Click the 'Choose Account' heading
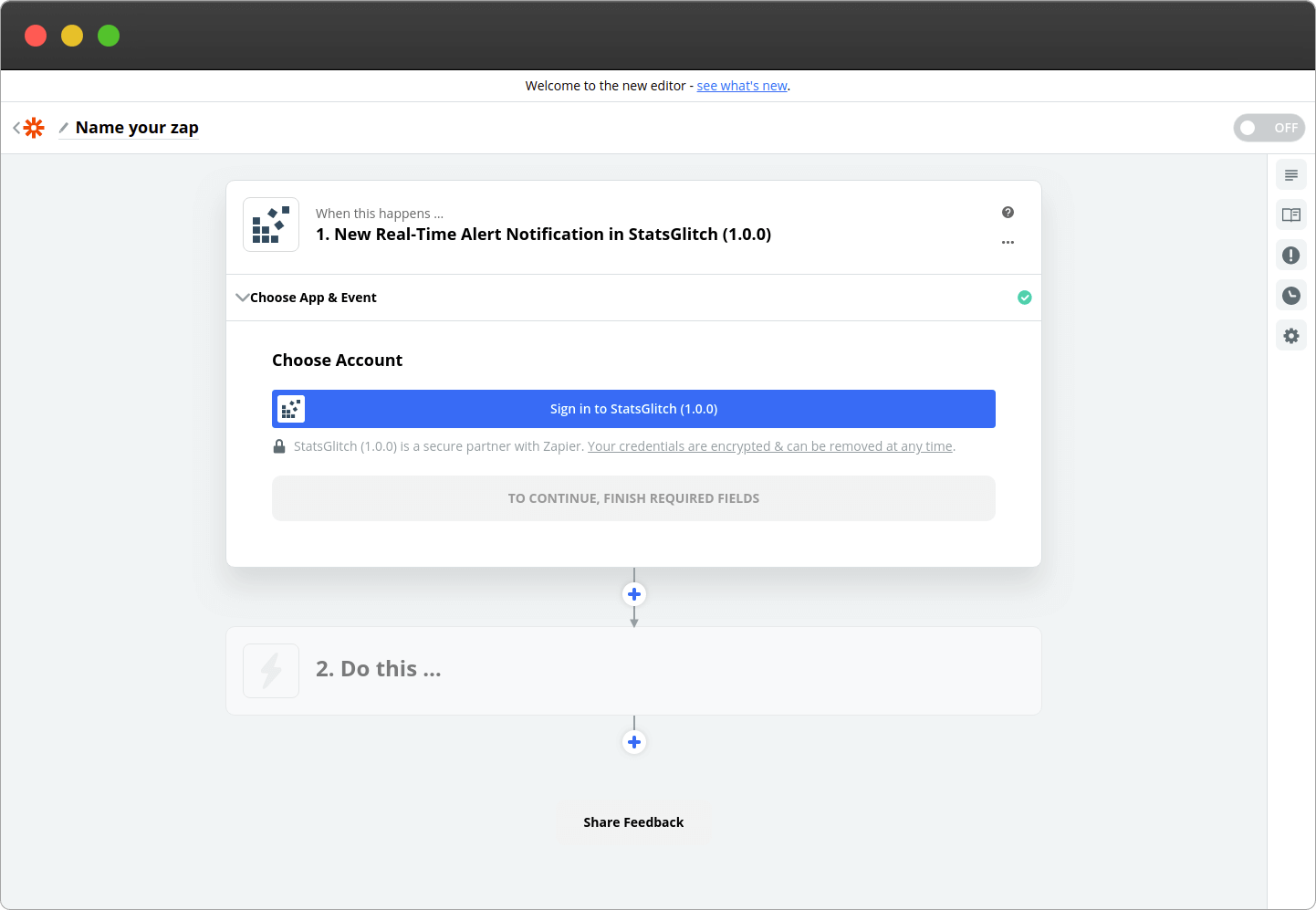This screenshot has height=910, width=1316. pyautogui.click(x=337, y=361)
